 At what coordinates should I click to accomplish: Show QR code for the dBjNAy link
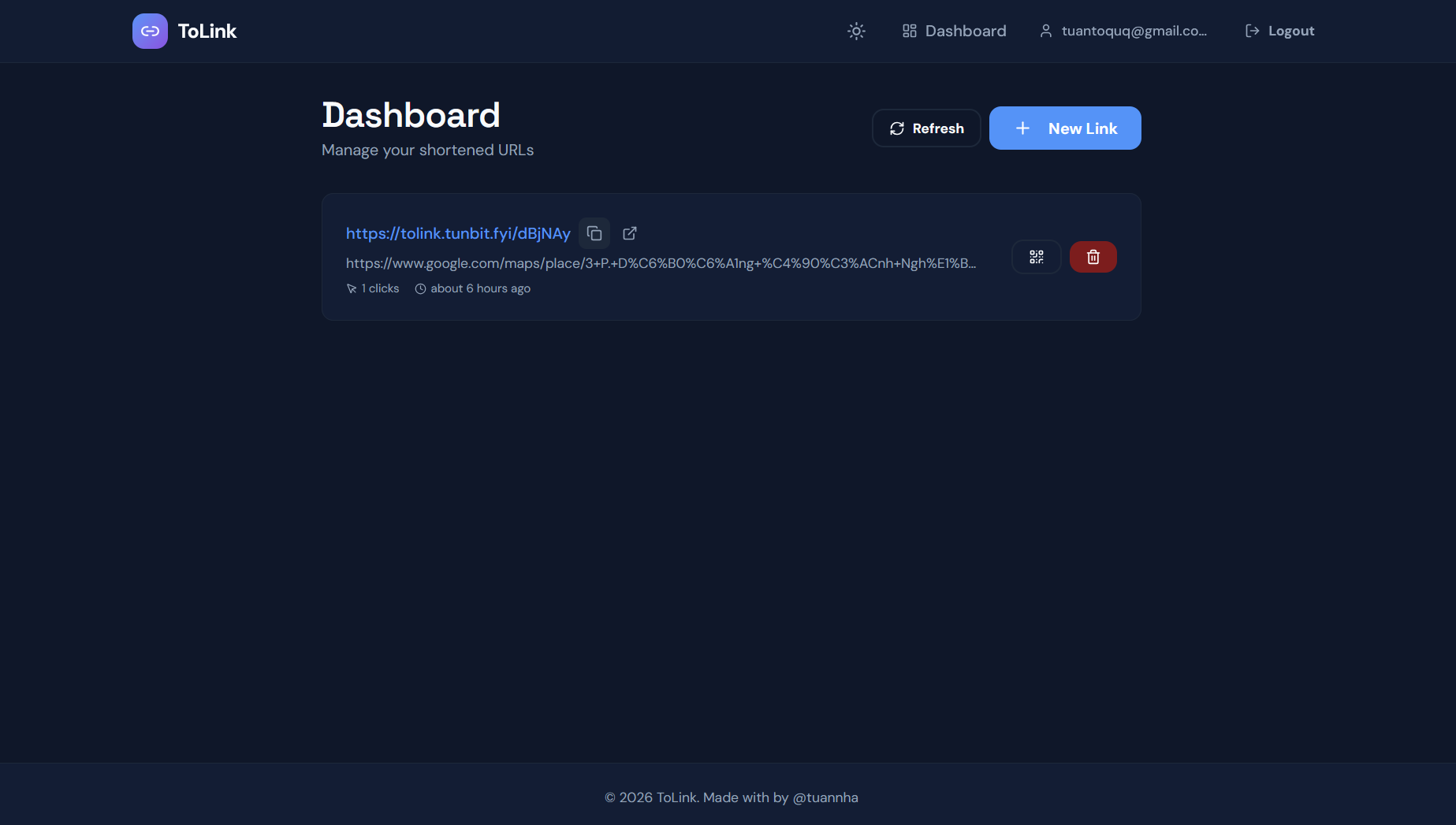[x=1037, y=257]
